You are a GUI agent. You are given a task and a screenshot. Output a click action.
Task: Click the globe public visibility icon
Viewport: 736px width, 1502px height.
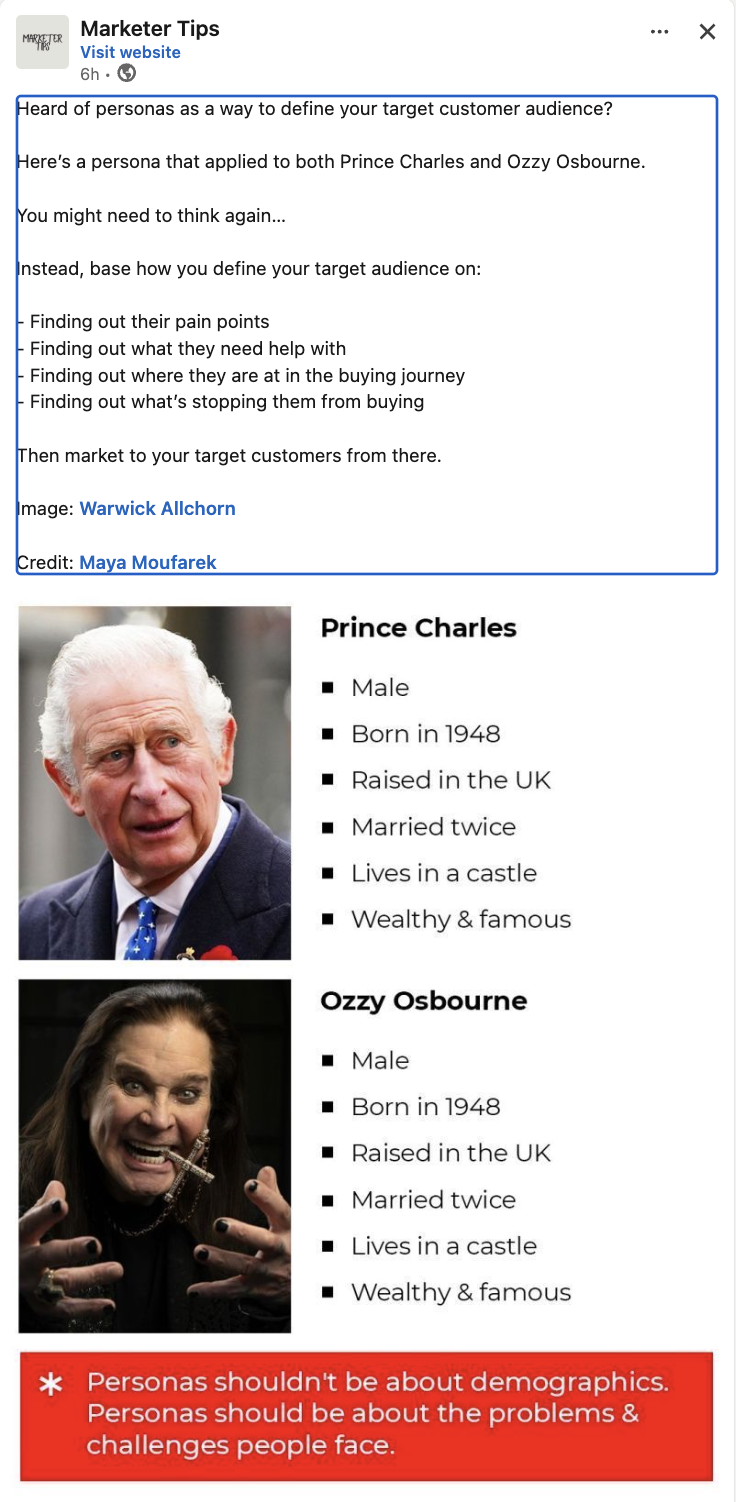click(x=127, y=73)
